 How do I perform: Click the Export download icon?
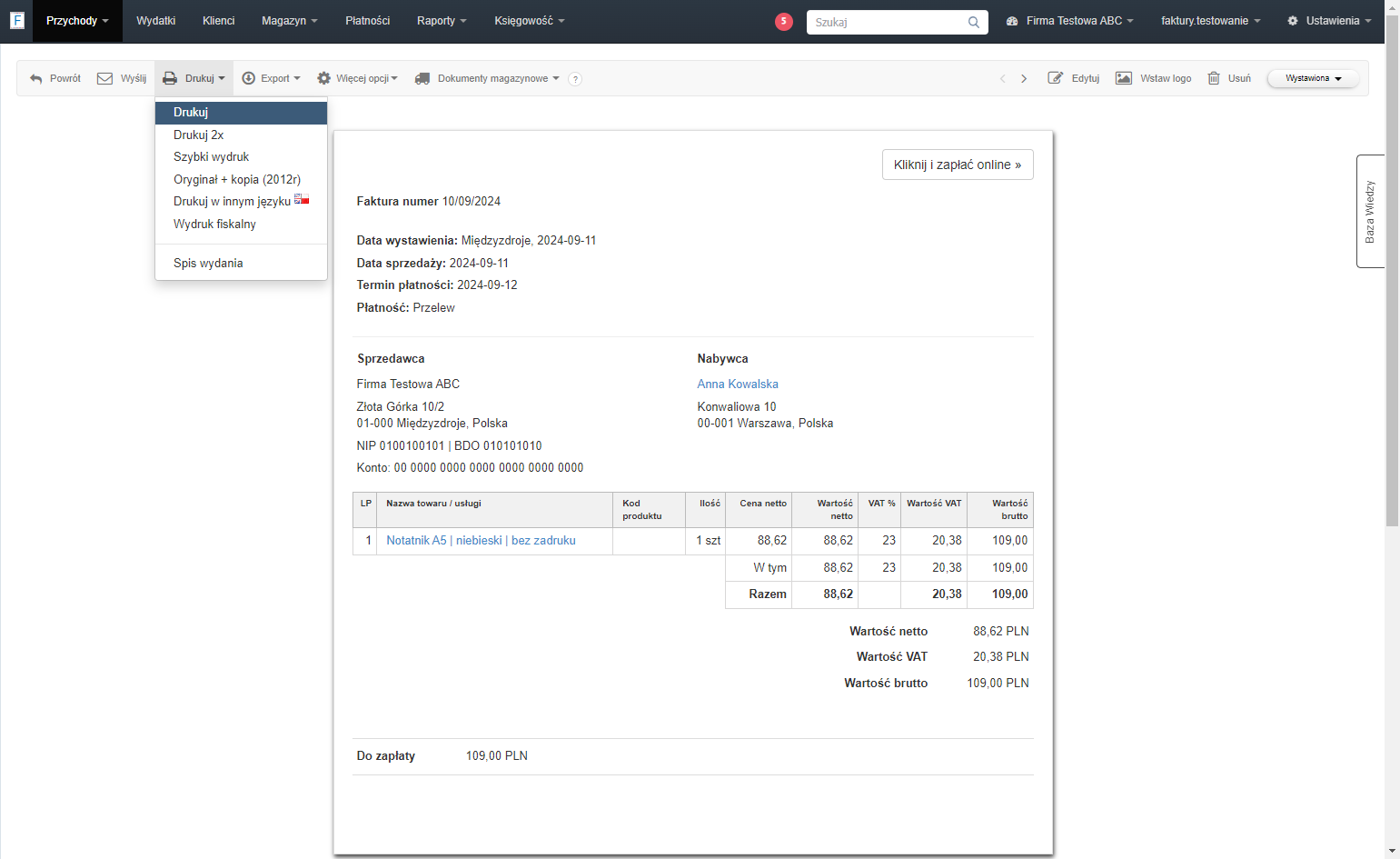[249, 78]
